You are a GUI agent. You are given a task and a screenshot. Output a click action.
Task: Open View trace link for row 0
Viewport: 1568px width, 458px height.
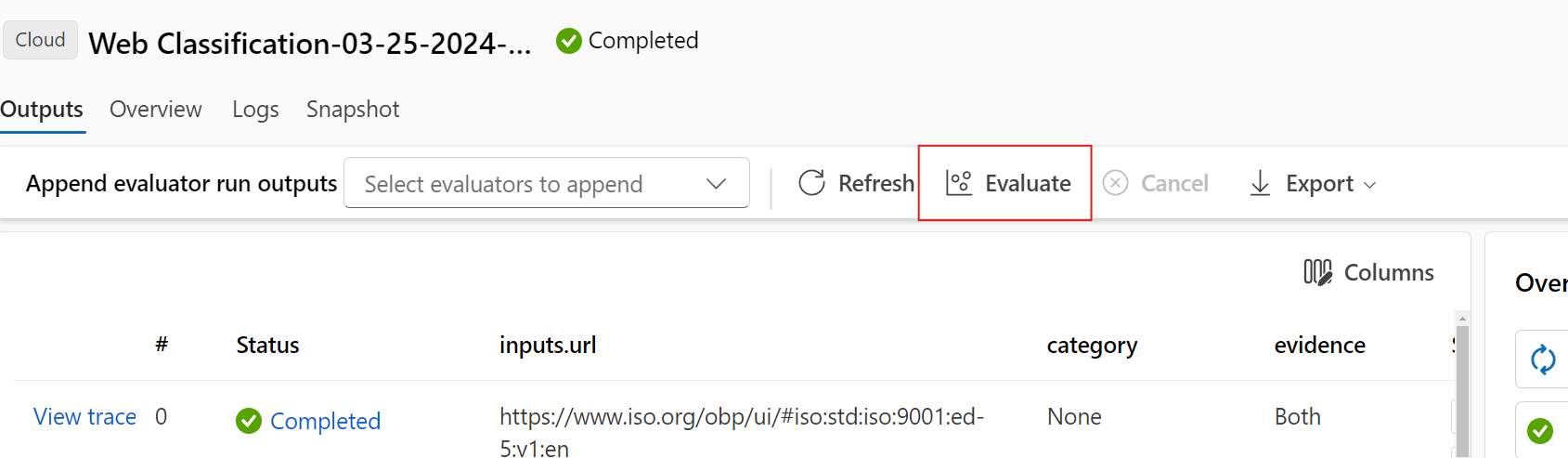pyautogui.click(x=84, y=416)
